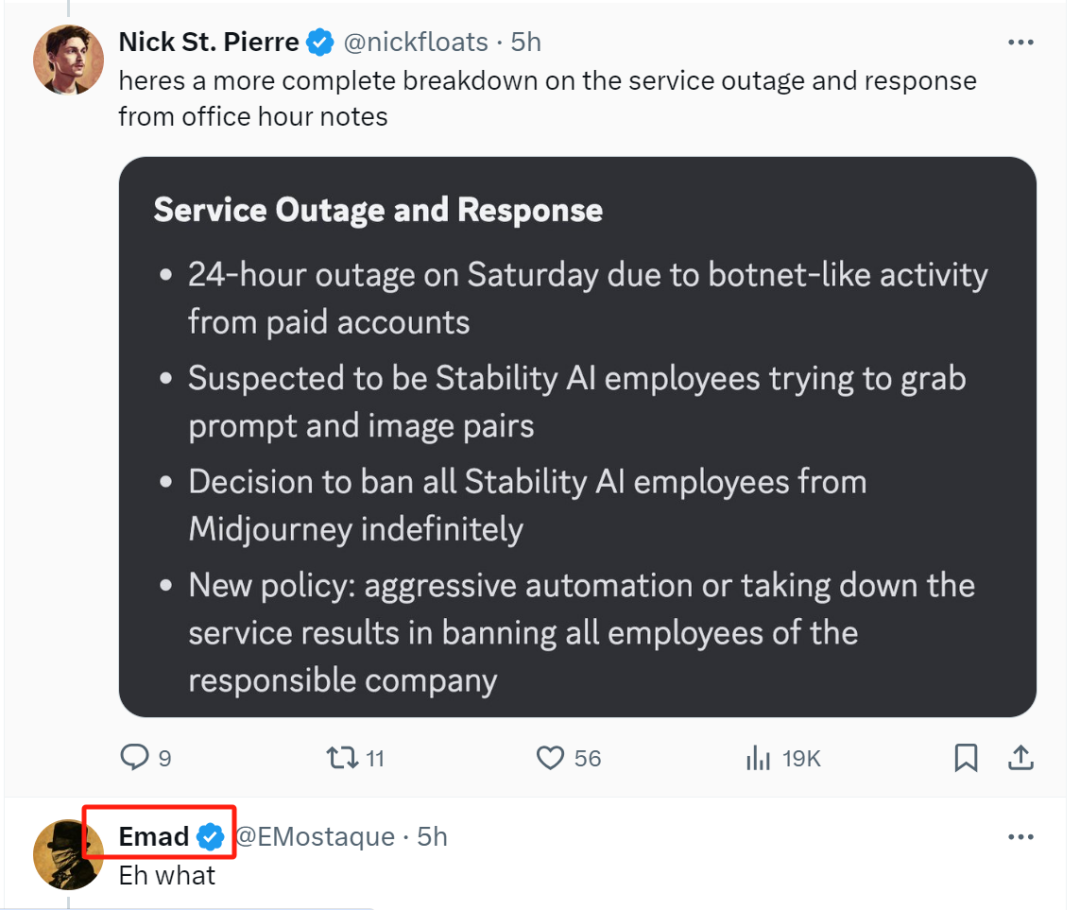The width and height of the screenshot is (1080, 910).
Task: Retweet the service outage post
Action: pos(343,758)
